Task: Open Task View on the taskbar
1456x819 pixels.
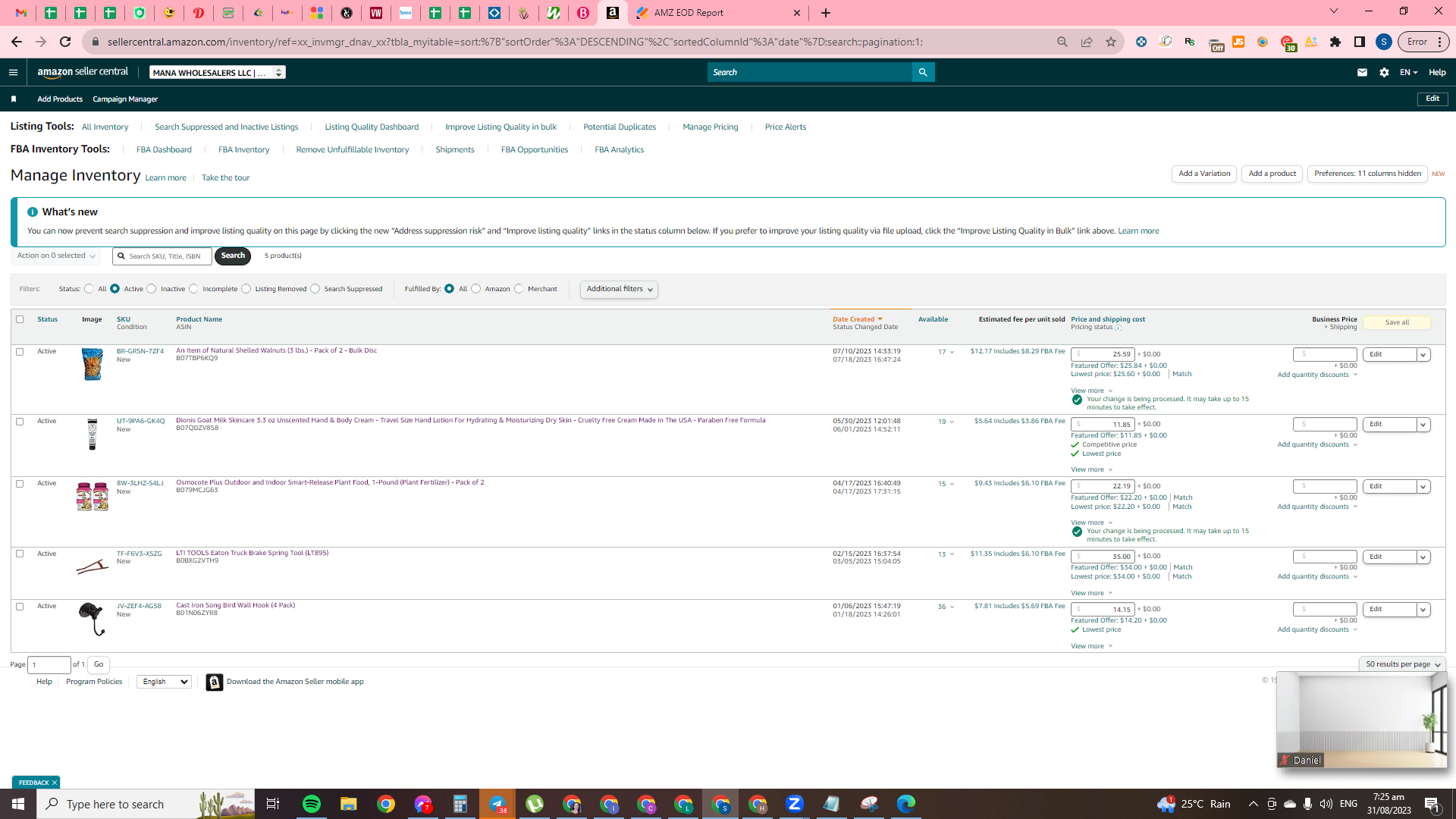Action: (273, 804)
